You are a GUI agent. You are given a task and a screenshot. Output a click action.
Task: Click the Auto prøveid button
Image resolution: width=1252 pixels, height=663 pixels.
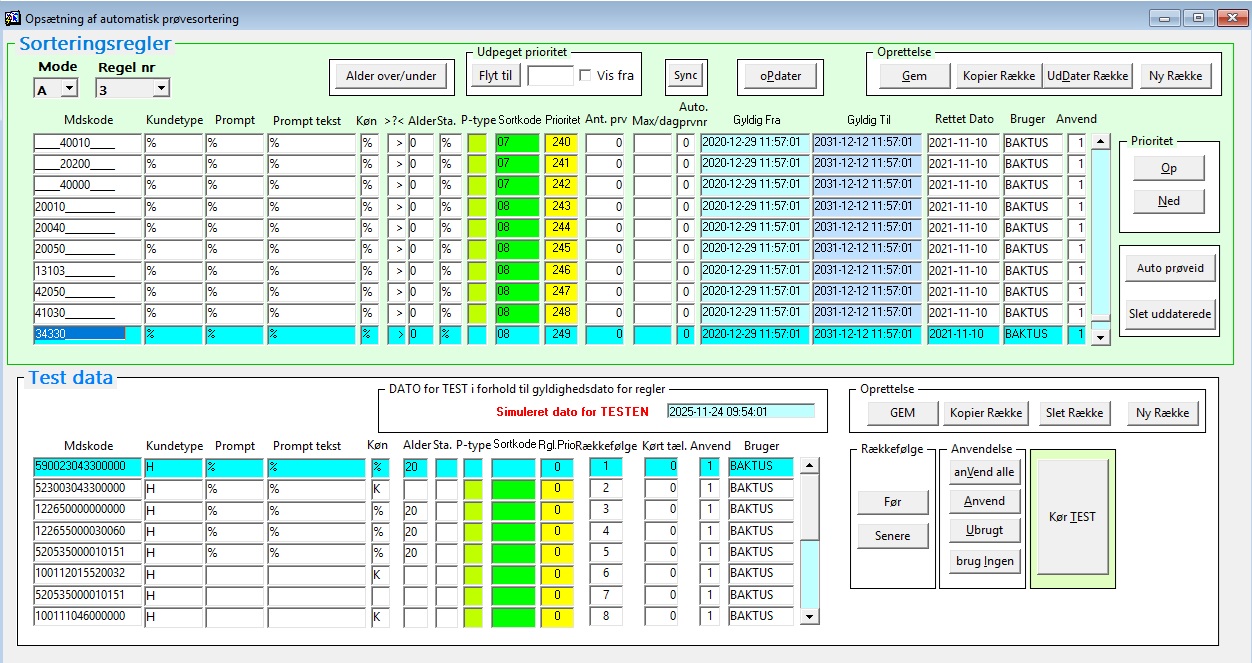click(x=1170, y=268)
